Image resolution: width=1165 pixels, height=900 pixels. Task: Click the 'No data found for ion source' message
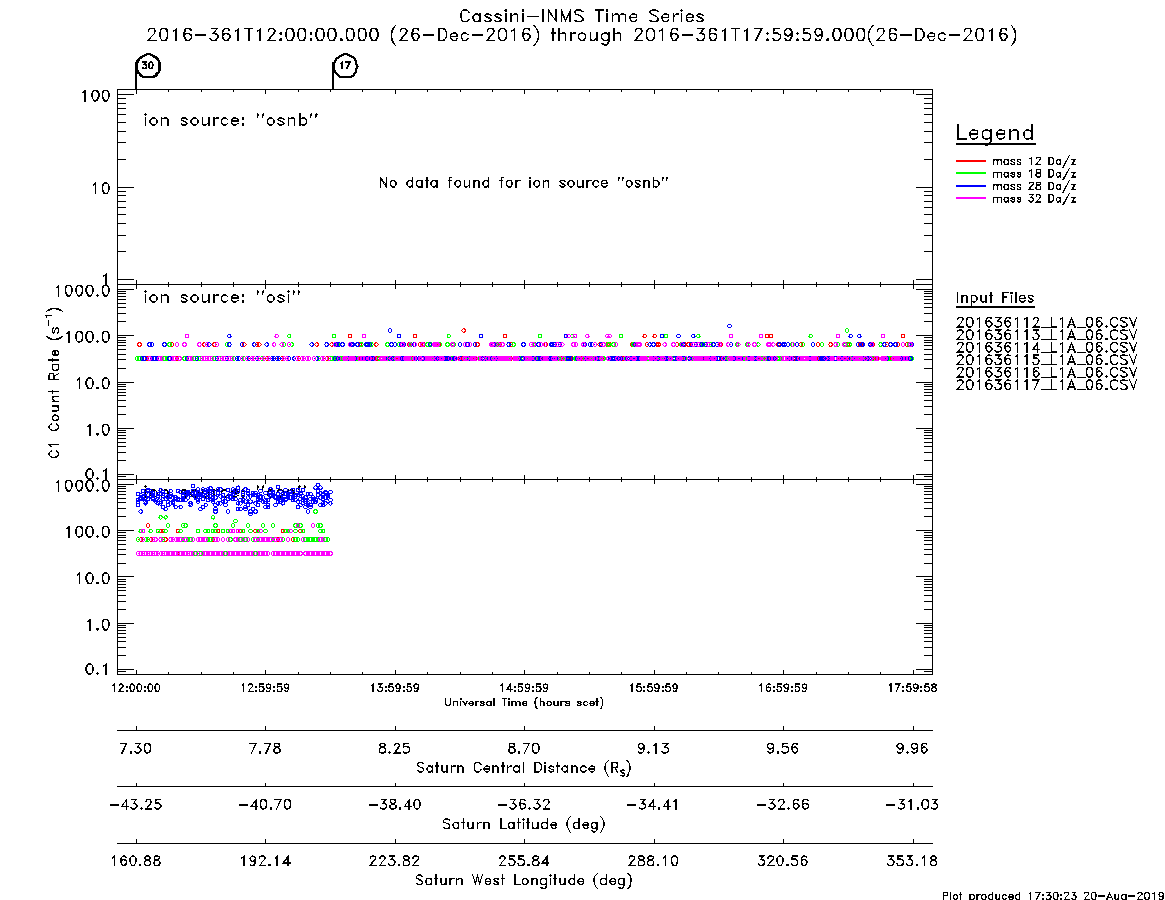point(524,183)
